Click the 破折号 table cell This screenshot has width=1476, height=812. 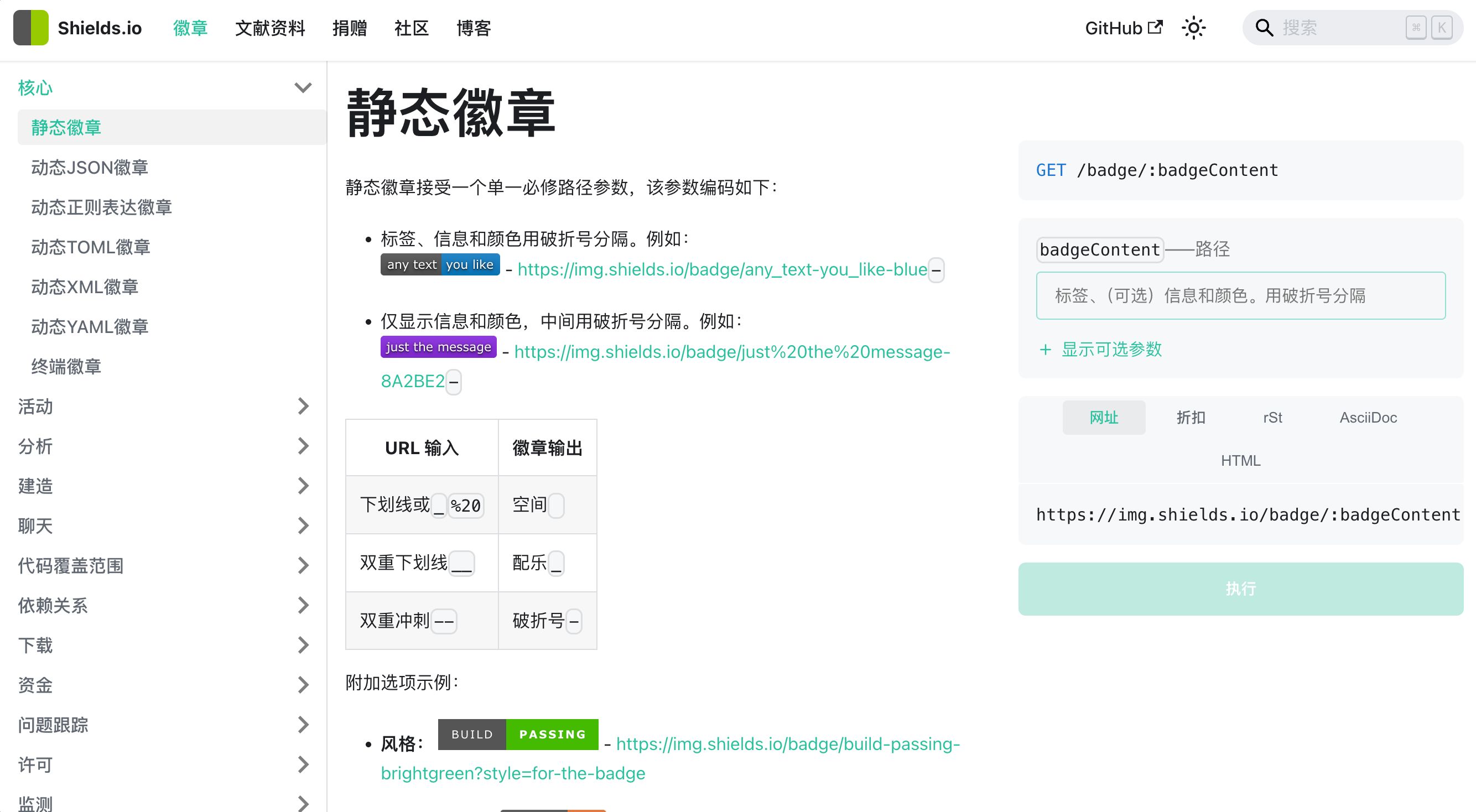[547, 621]
